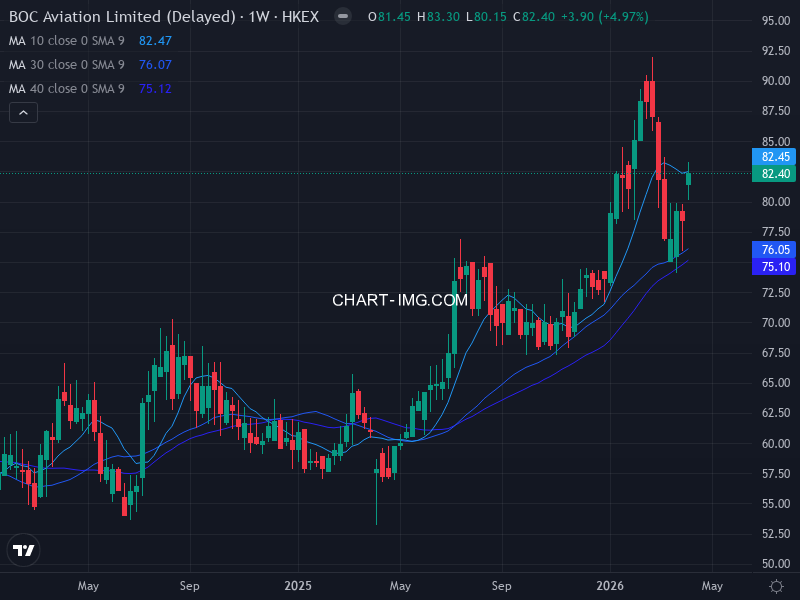Click the TradingView logo icon

coord(23,550)
